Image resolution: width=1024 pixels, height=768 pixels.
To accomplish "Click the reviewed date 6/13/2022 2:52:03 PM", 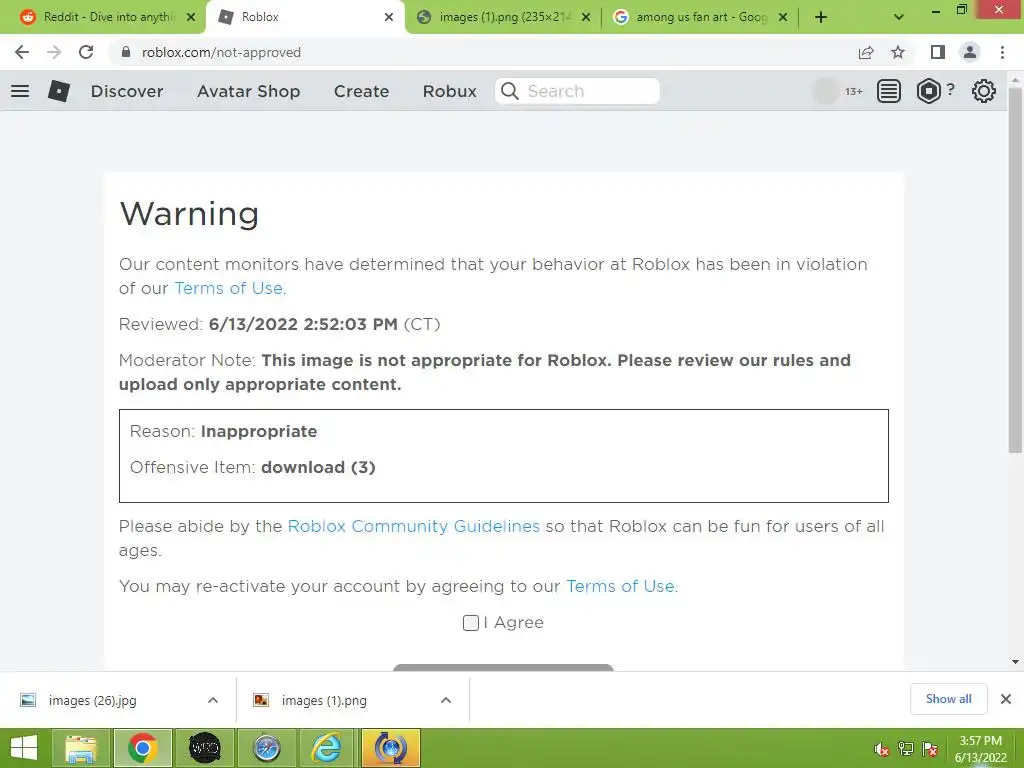I will click(303, 325).
